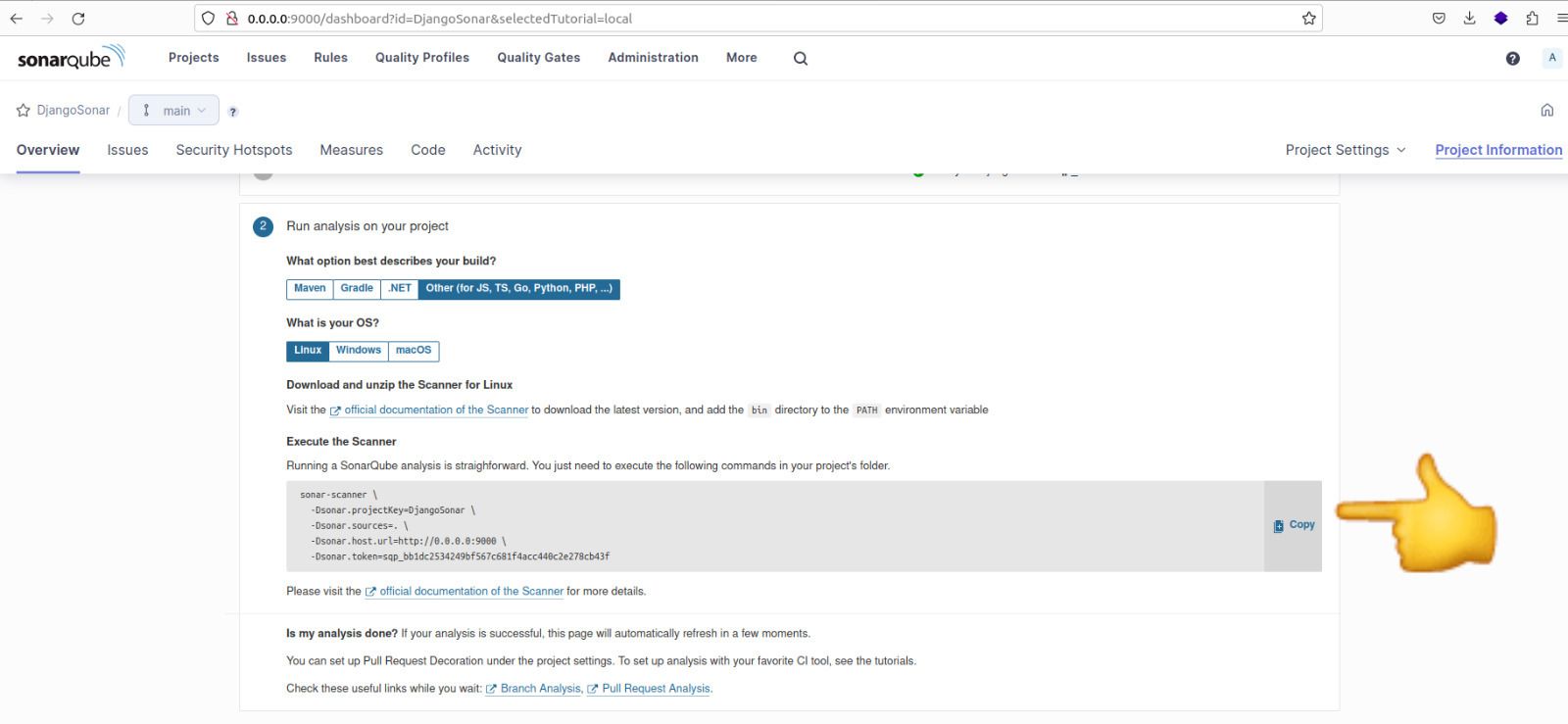Click 'Is my analysis done?' text

(342, 634)
